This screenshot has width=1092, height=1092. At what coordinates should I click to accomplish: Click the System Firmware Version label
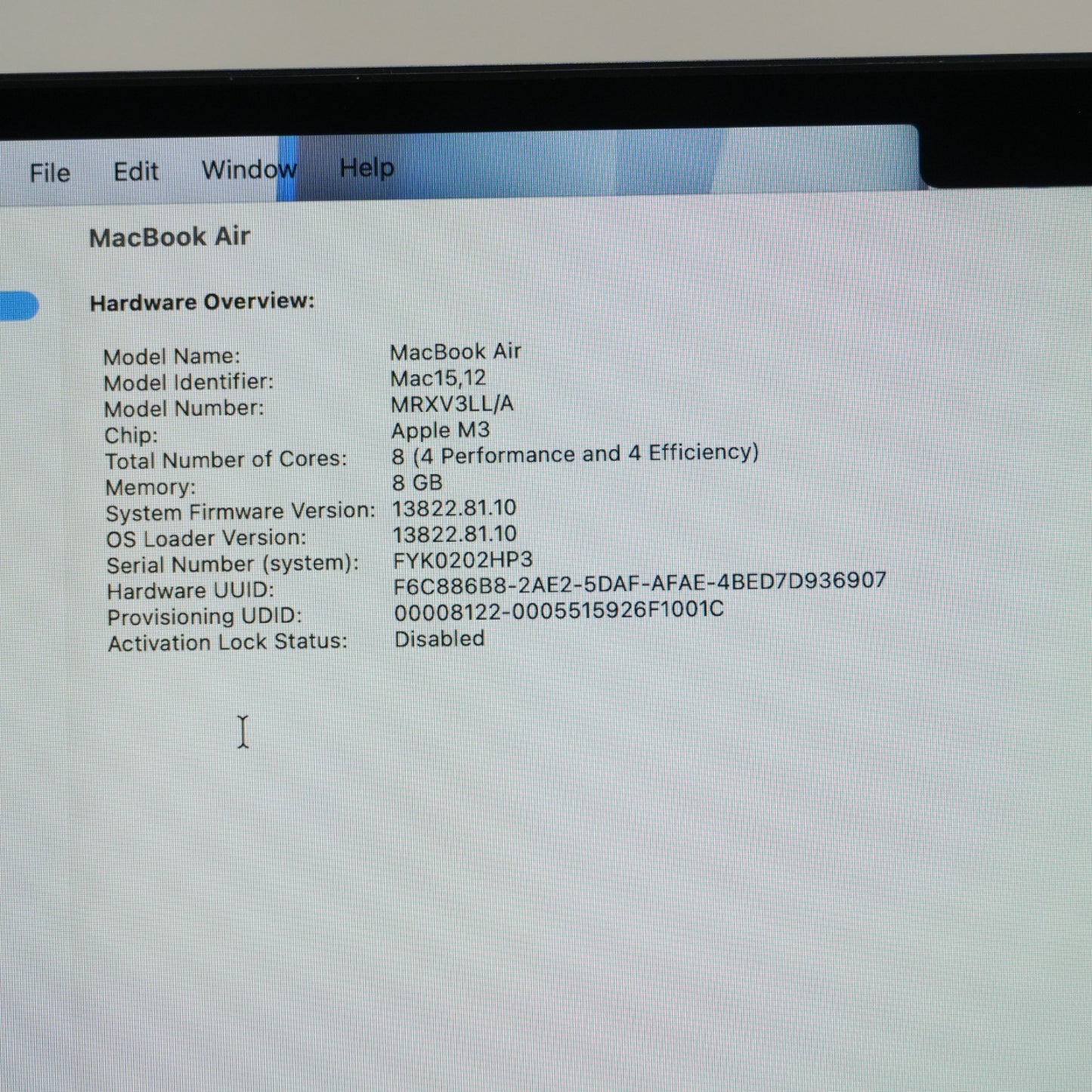tap(240, 512)
